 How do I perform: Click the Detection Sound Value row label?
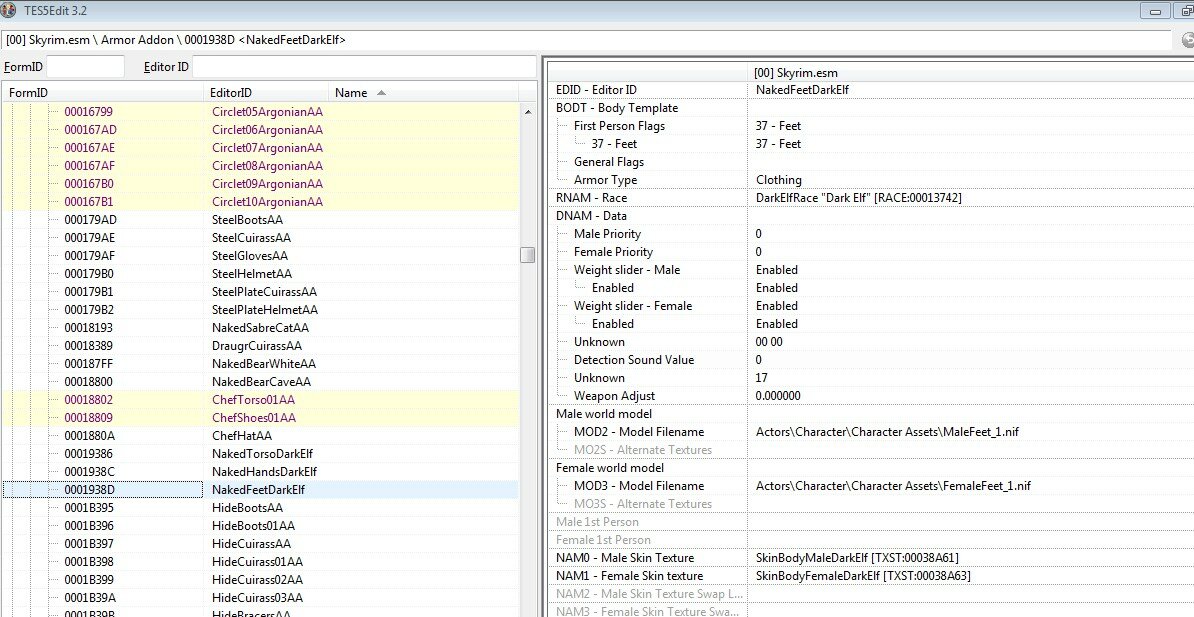(634, 360)
